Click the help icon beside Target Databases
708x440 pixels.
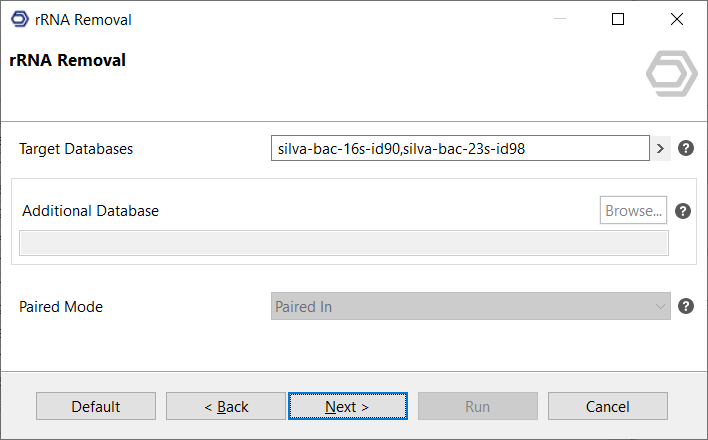pyautogui.click(x=686, y=149)
